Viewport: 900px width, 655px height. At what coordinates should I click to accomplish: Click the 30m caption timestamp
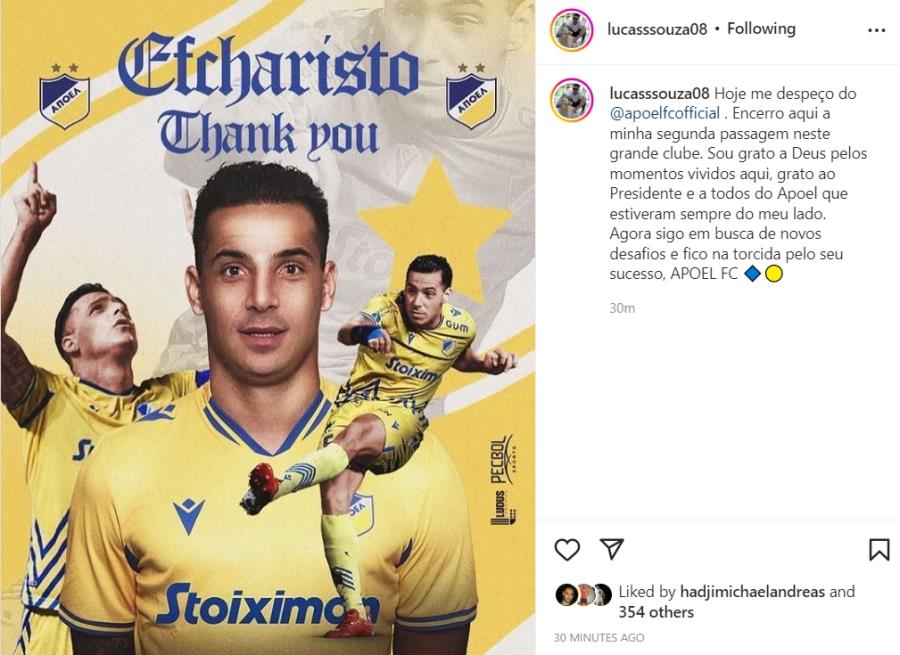pyautogui.click(x=622, y=308)
